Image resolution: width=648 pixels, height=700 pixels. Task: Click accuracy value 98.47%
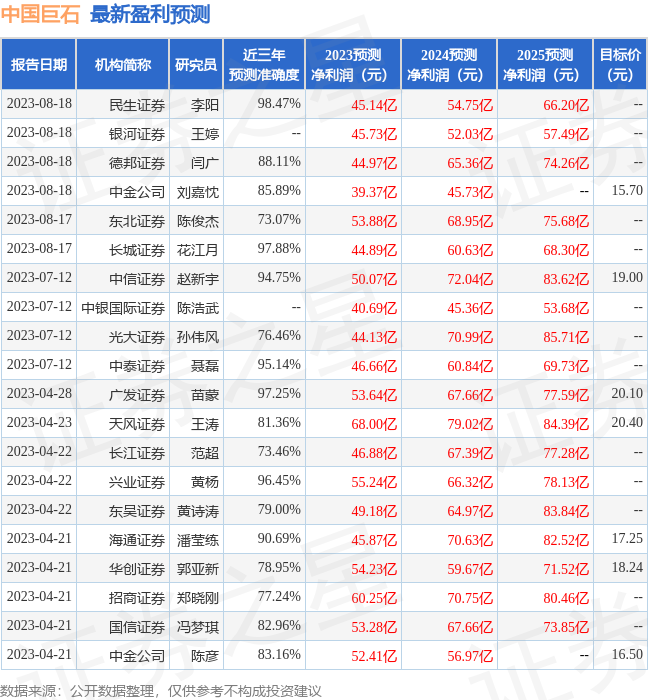click(x=279, y=104)
